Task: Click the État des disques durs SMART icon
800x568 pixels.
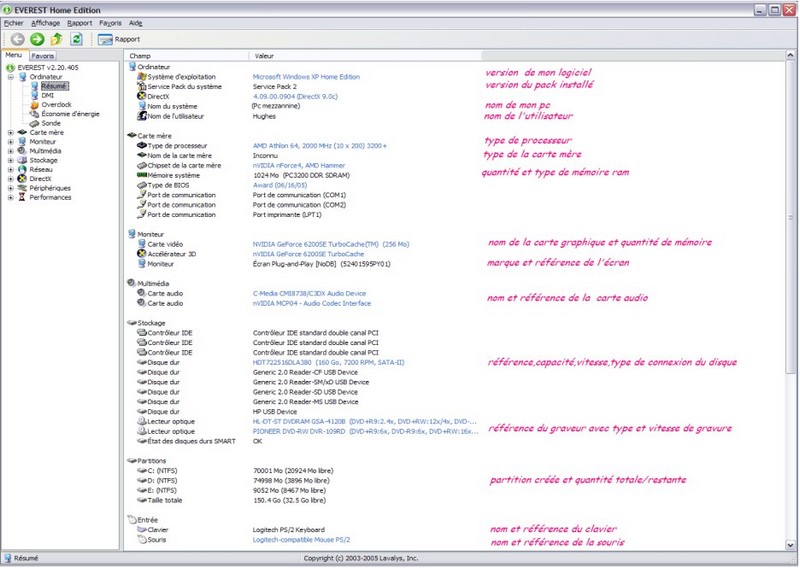Action: pos(142,441)
